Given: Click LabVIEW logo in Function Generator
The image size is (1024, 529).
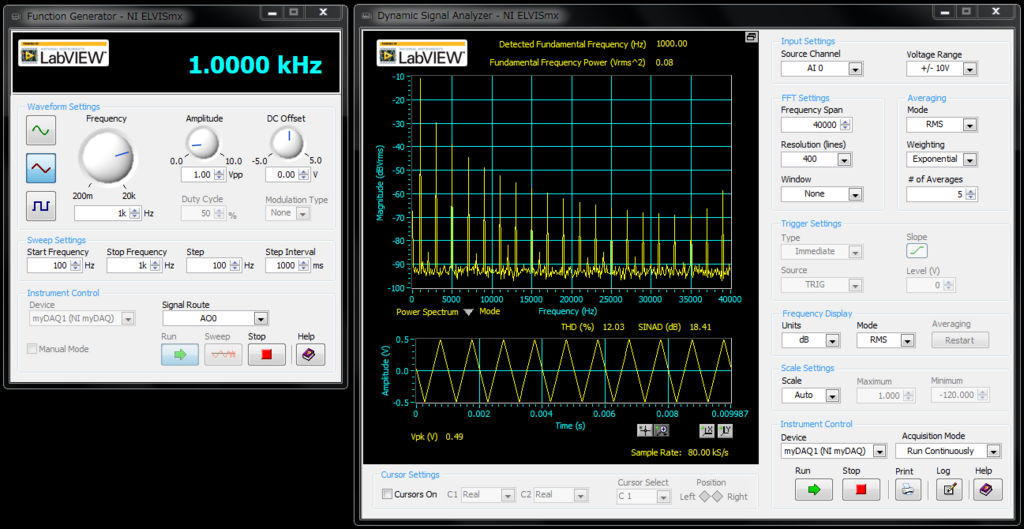Looking at the screenshot, I should click(x=63, y=54).
